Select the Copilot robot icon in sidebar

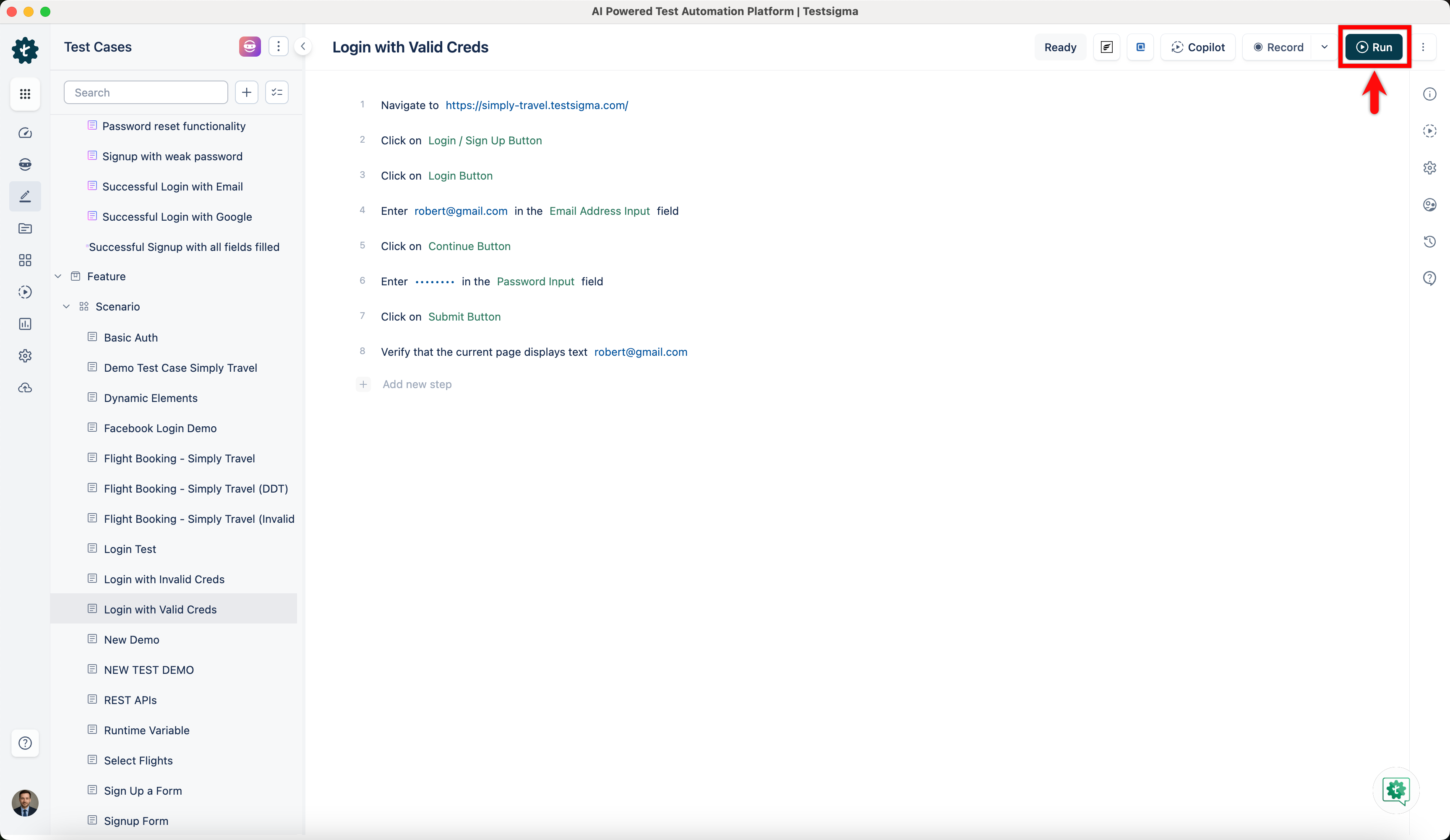pyautogui.click(x=25, y=164)
